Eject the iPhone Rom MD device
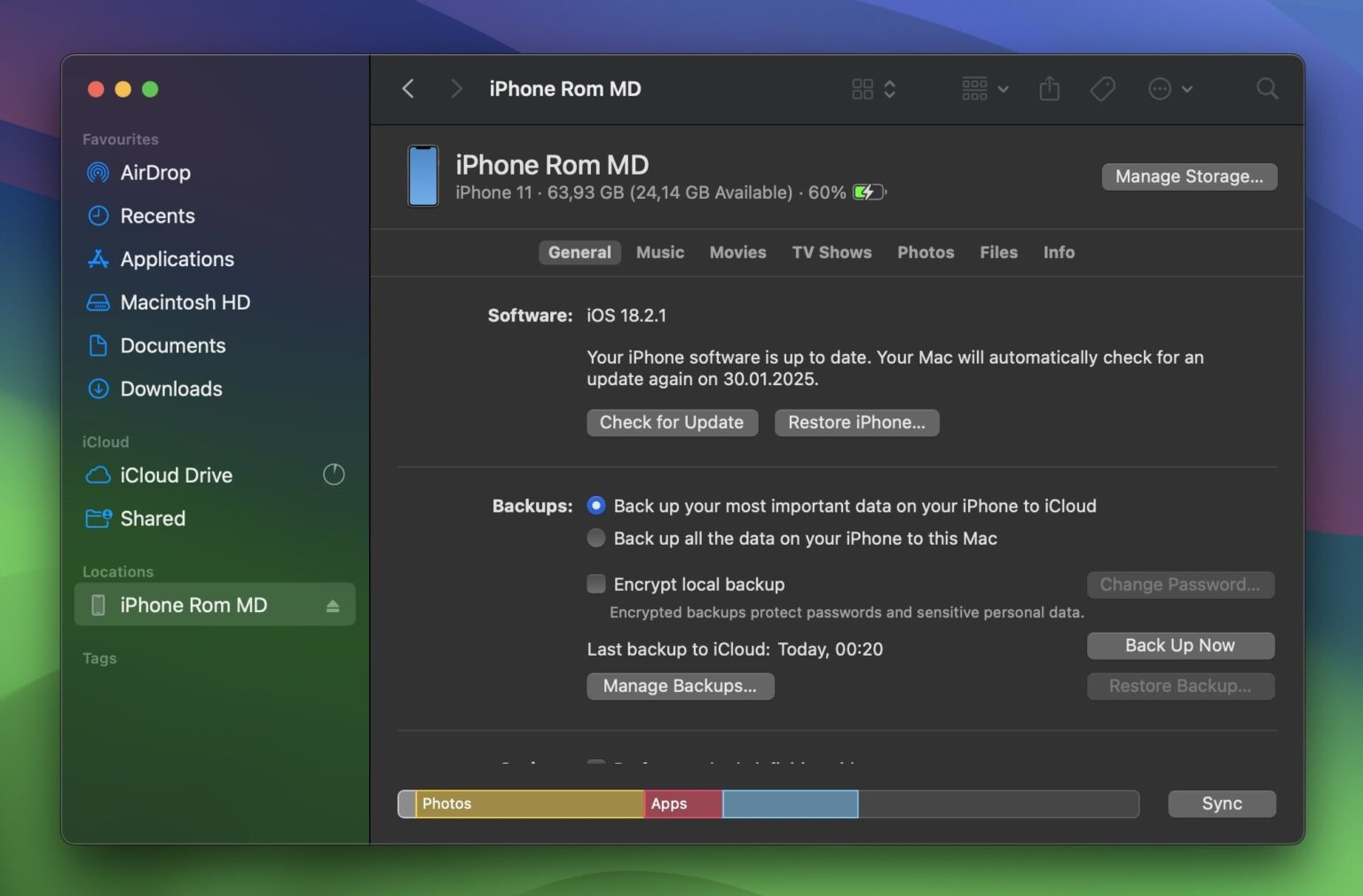Screen dimensions: 1363x896 (333, 604)
